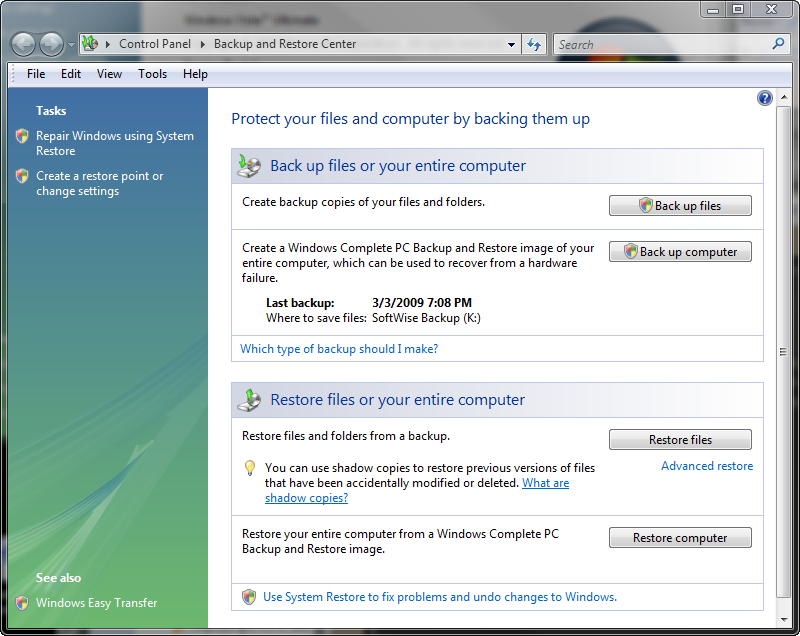Click the vertical scrollbar thumb

point(784,351)
